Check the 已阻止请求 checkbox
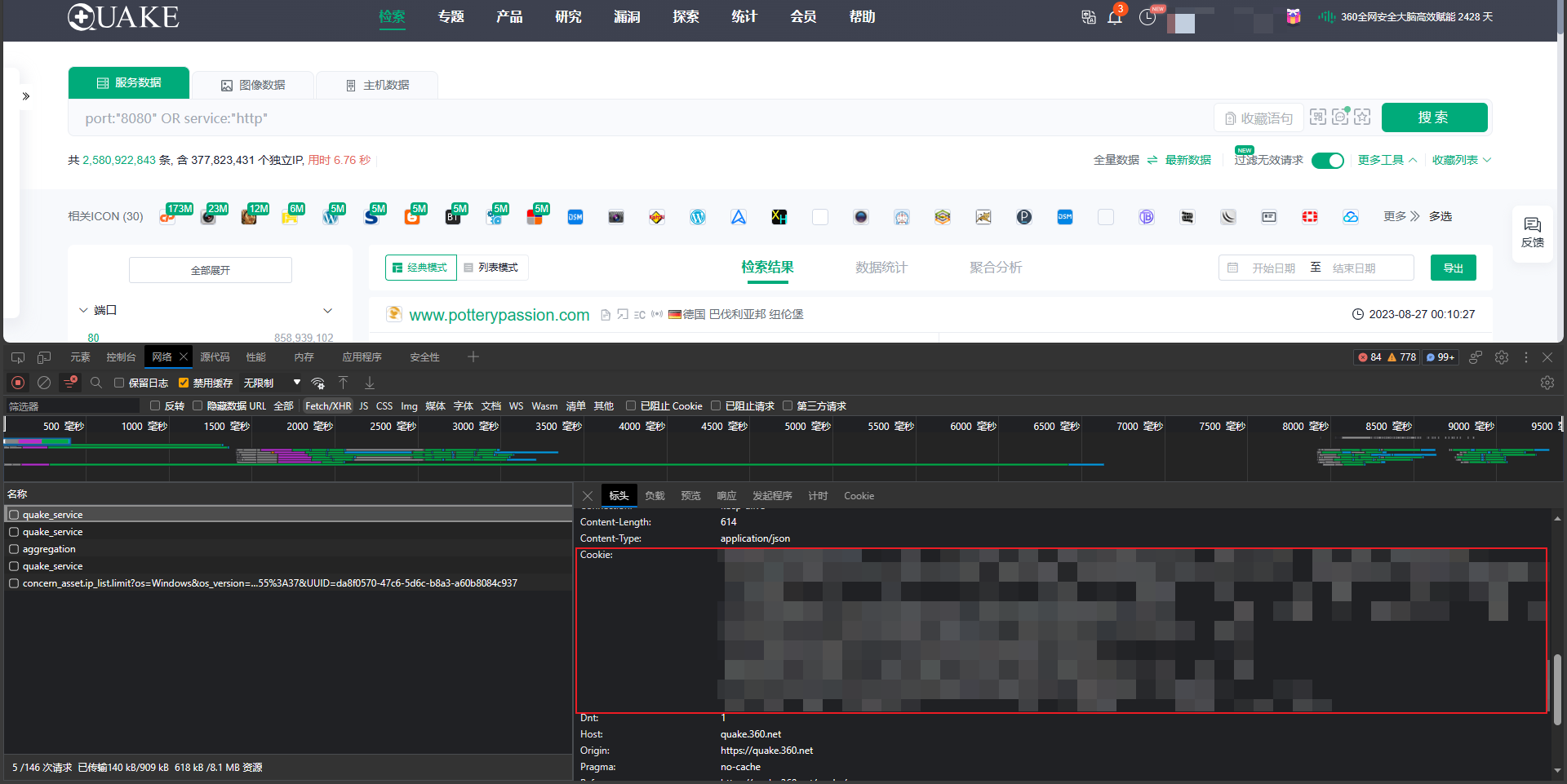The height and width of the screenshot is (784, 1567). coord(716,405)
